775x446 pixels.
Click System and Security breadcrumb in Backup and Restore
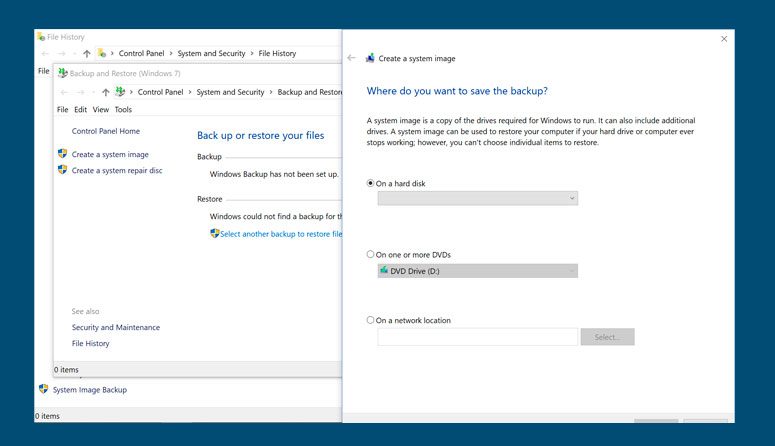click(230, 92)
